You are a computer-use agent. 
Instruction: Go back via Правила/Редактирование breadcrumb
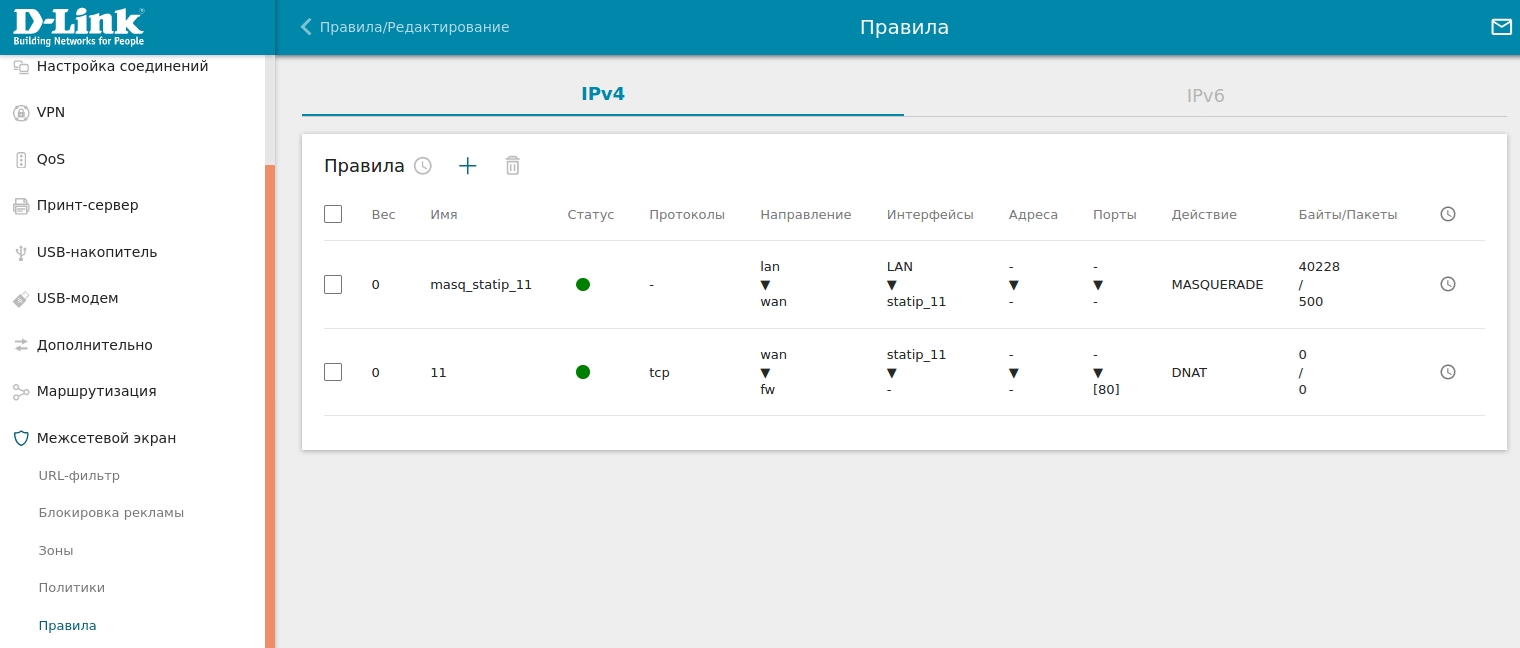(x=405, y=27)
